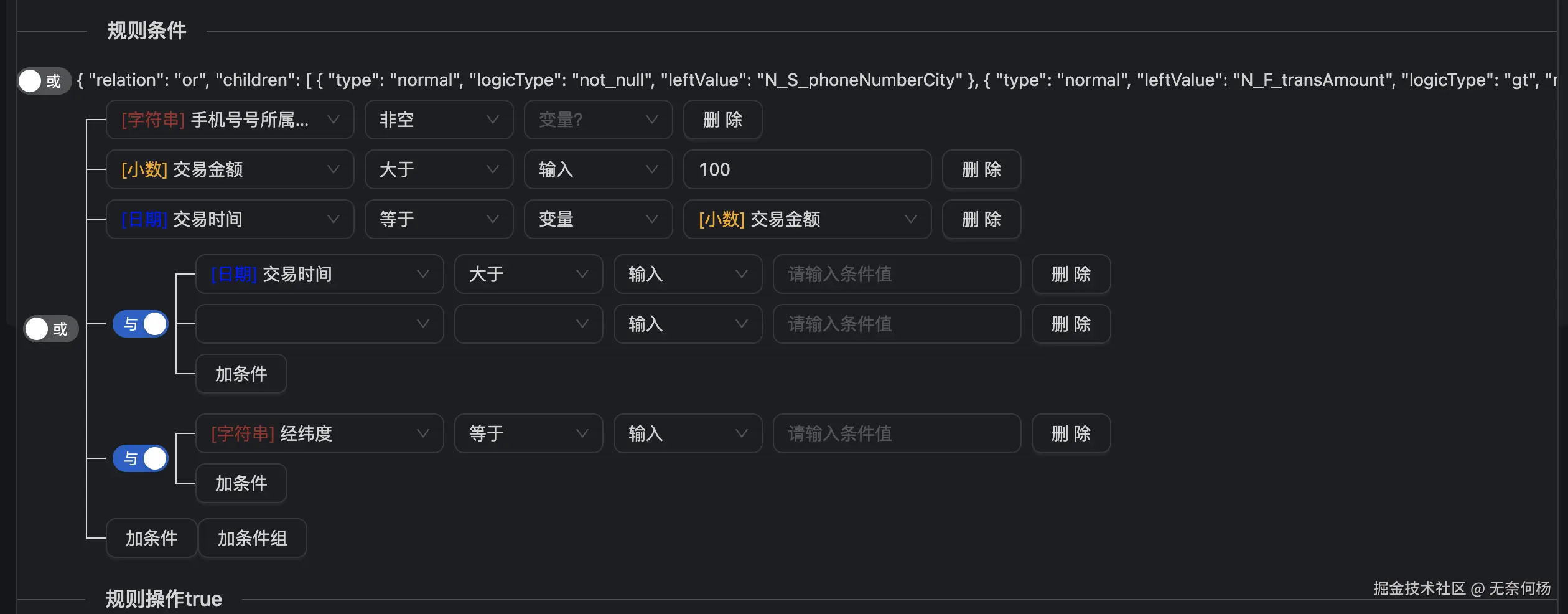Open the 等于 operator dropdown for 经纬度

tap(528, 433)
